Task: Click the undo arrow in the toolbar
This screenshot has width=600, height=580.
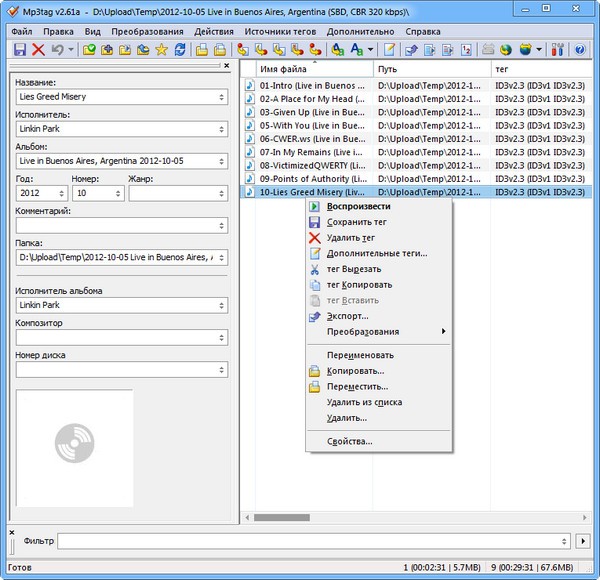Action: [58, 49]
